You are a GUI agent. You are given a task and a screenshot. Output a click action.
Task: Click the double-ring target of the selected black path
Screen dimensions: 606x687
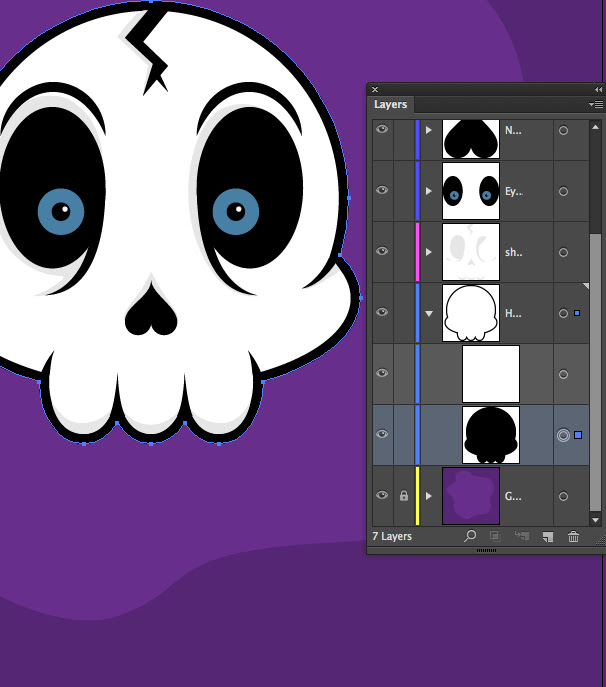coord(563,435)
